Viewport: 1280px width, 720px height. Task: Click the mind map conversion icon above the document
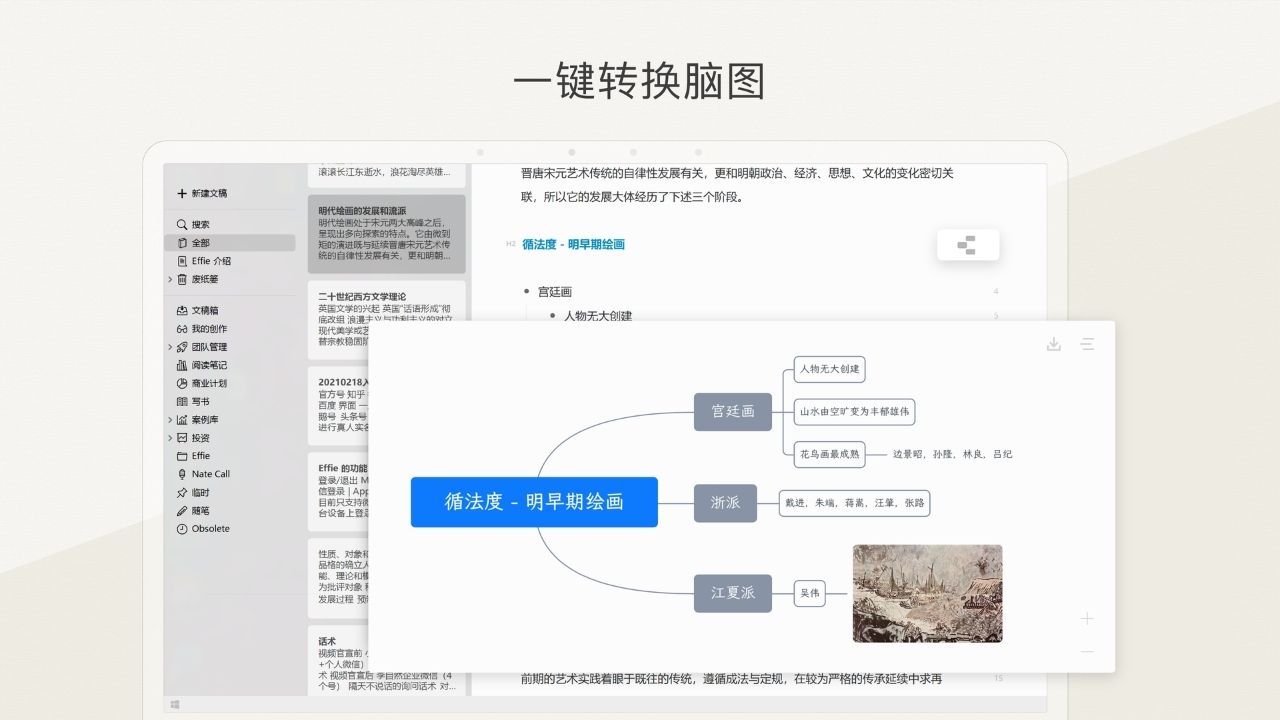click(967, 244)
